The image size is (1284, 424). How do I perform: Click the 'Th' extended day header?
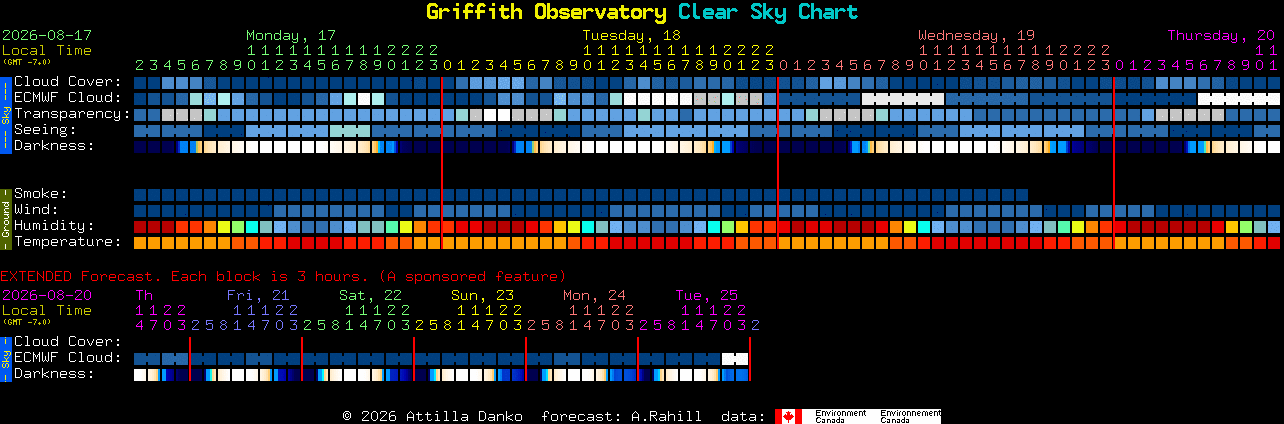[144, 295]
